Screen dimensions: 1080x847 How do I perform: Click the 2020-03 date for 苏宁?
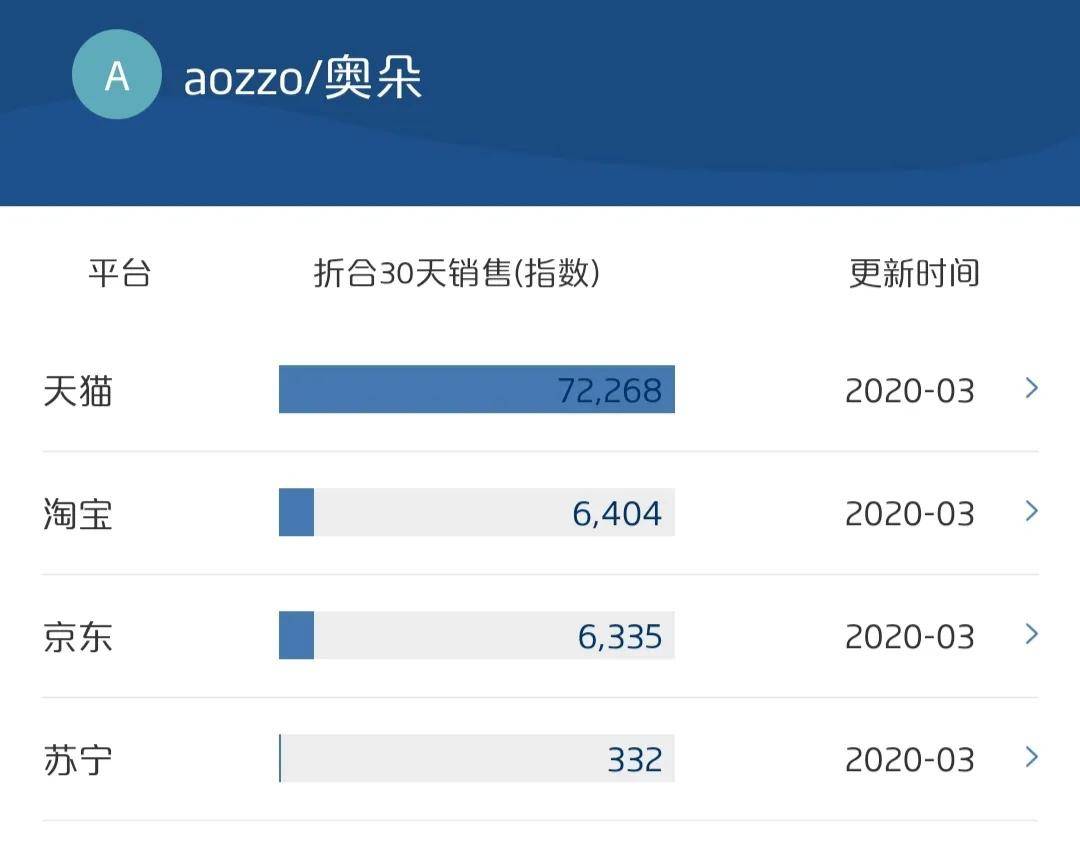909,759
